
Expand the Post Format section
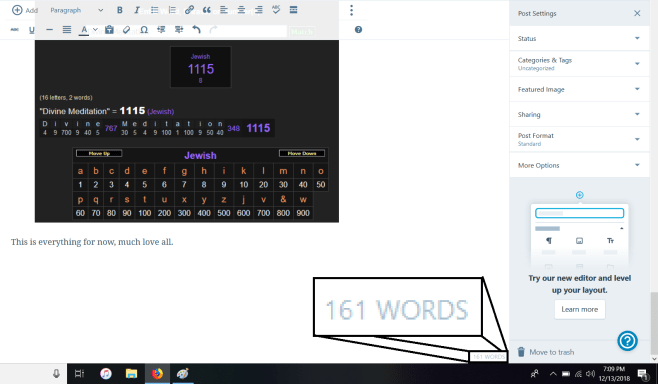coord(580,139)
